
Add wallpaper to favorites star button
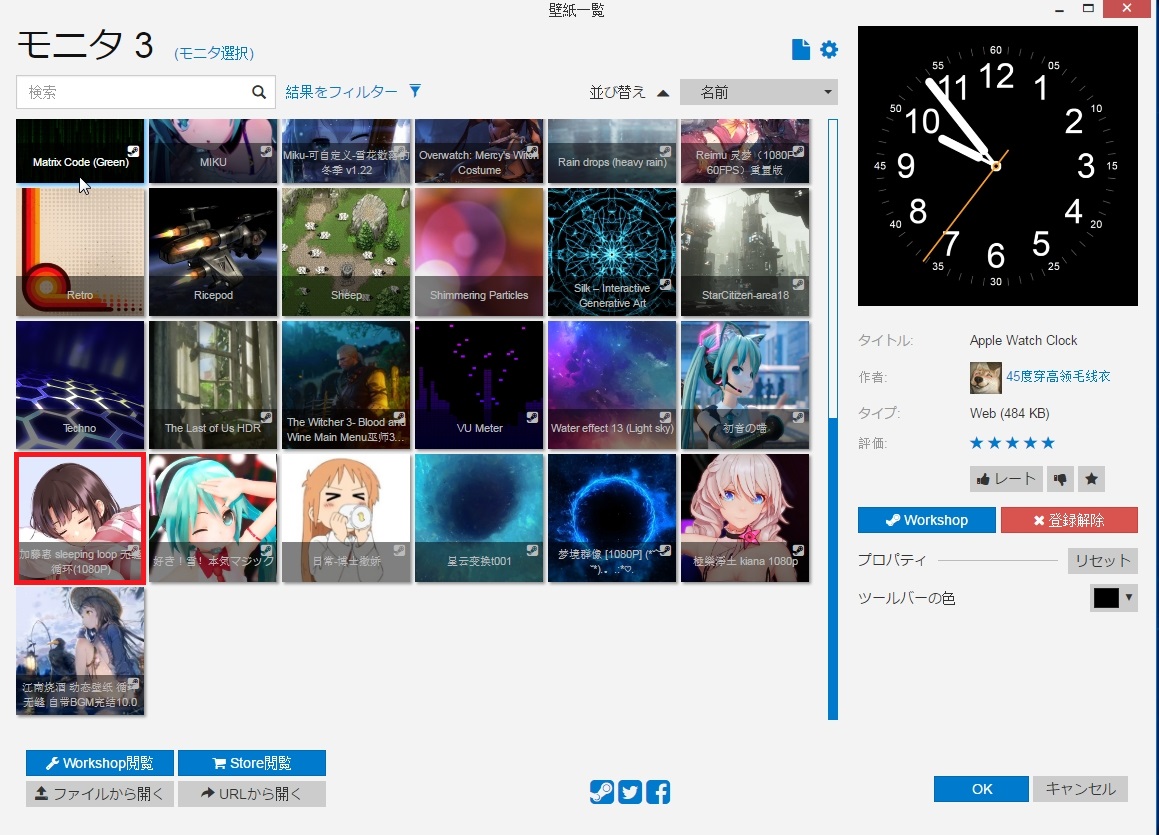point(1092,479)
